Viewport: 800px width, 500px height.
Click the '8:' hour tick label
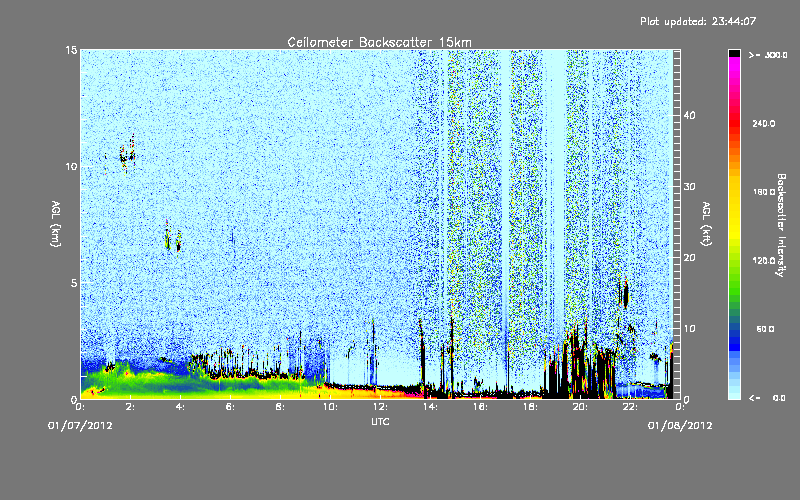click(280, 407)
